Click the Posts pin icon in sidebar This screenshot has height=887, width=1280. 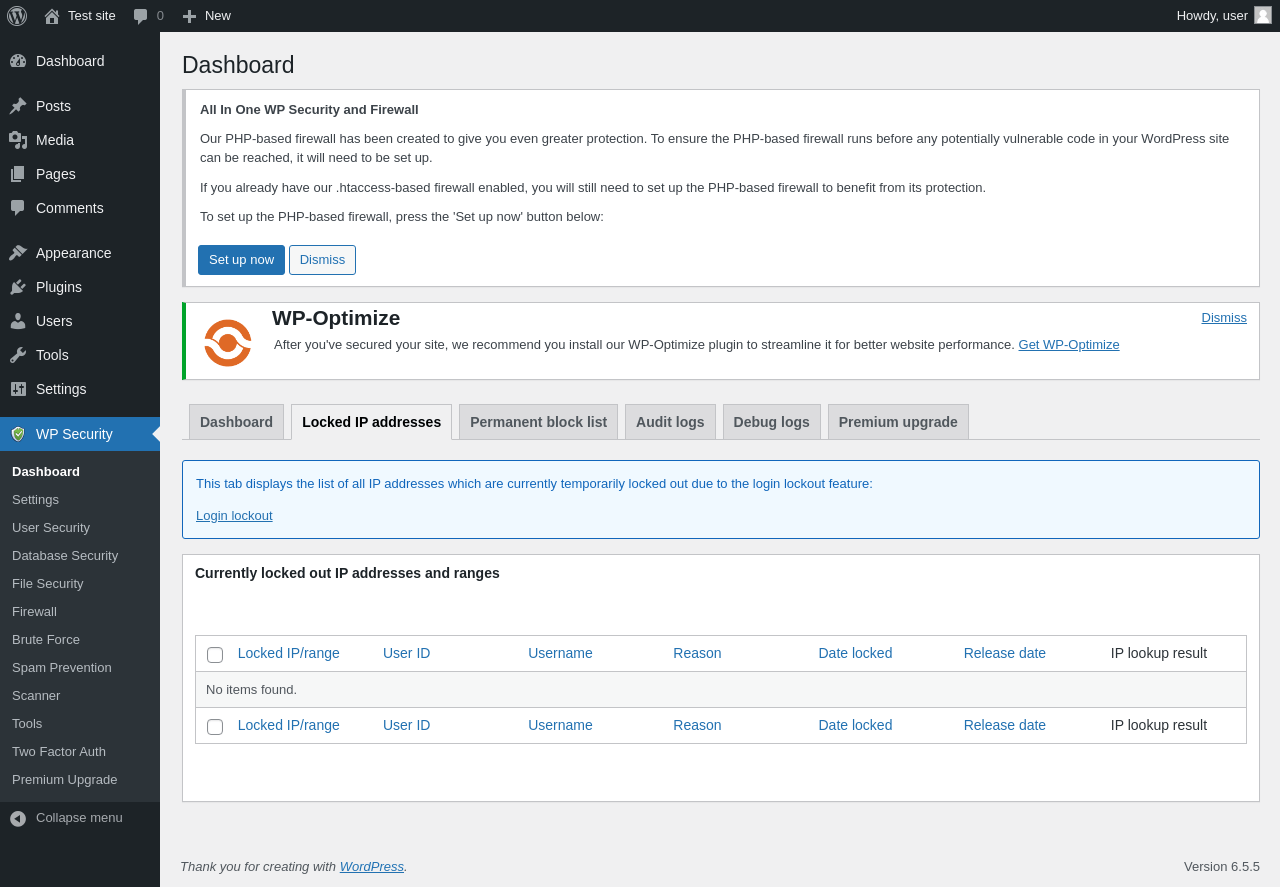point(18,106)
